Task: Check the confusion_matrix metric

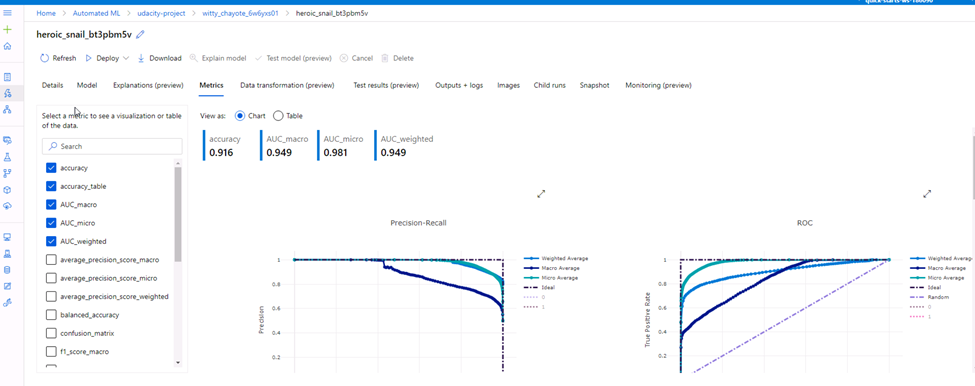Action: coord(51,333)
